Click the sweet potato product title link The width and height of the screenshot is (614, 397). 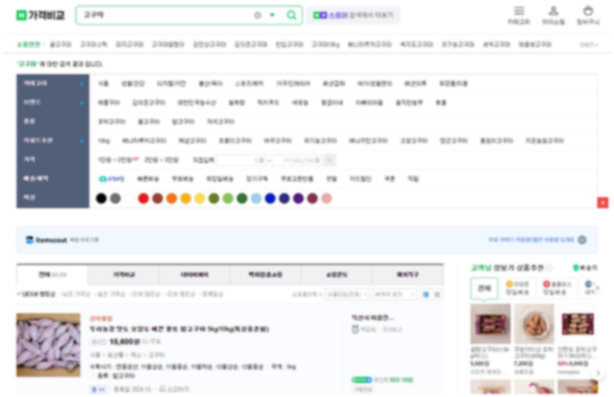[x=179, y=329]
